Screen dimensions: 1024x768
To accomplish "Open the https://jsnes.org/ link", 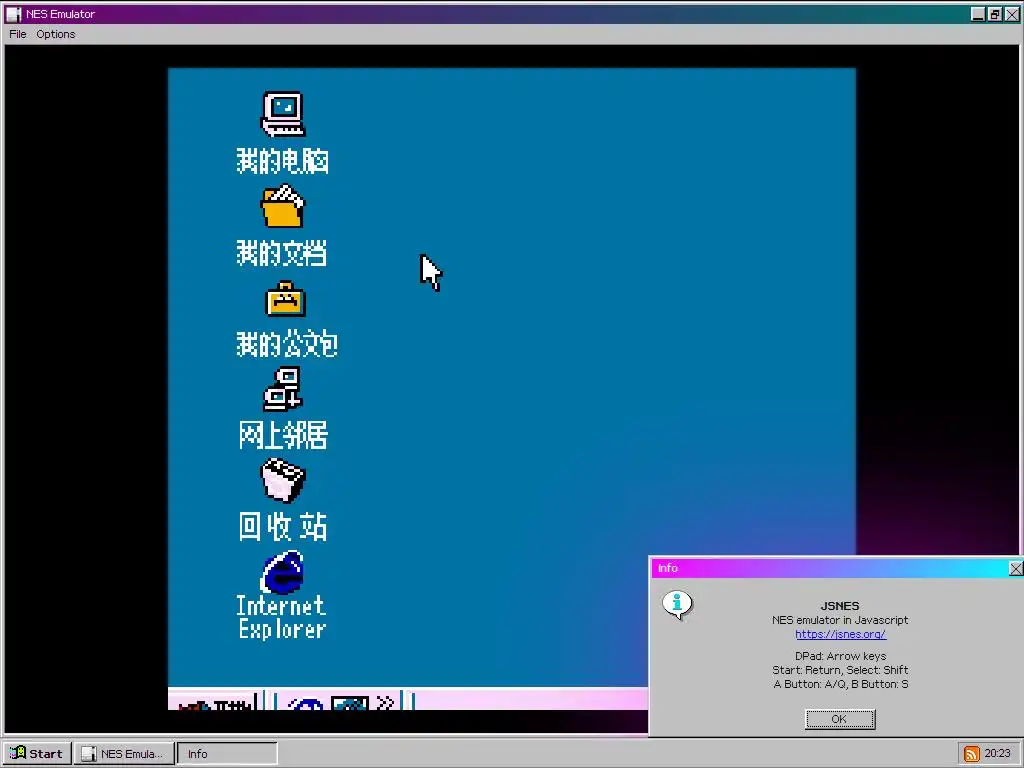I will point(840,634).
